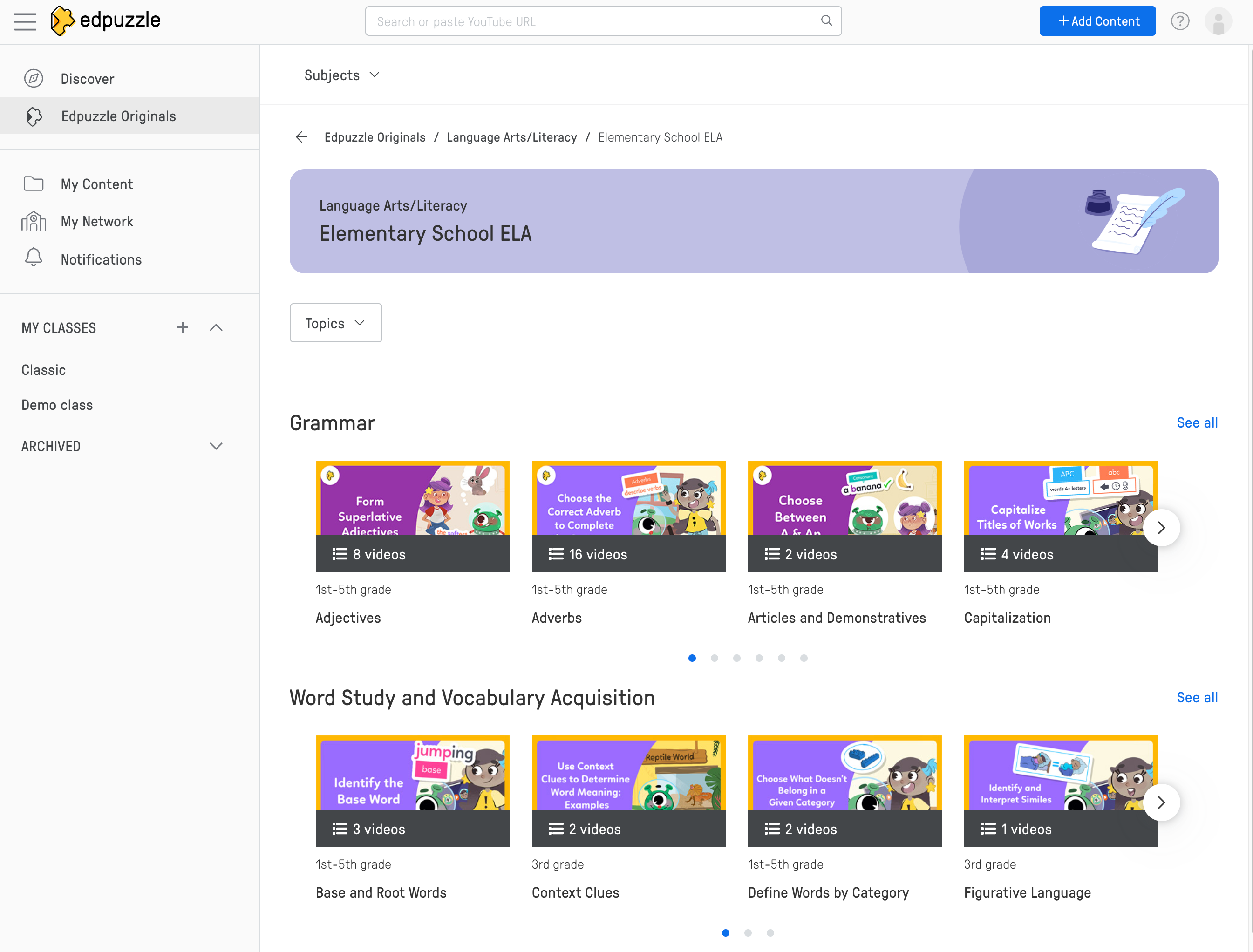
Task: Open the Topics dropdown
Action: 335,322
